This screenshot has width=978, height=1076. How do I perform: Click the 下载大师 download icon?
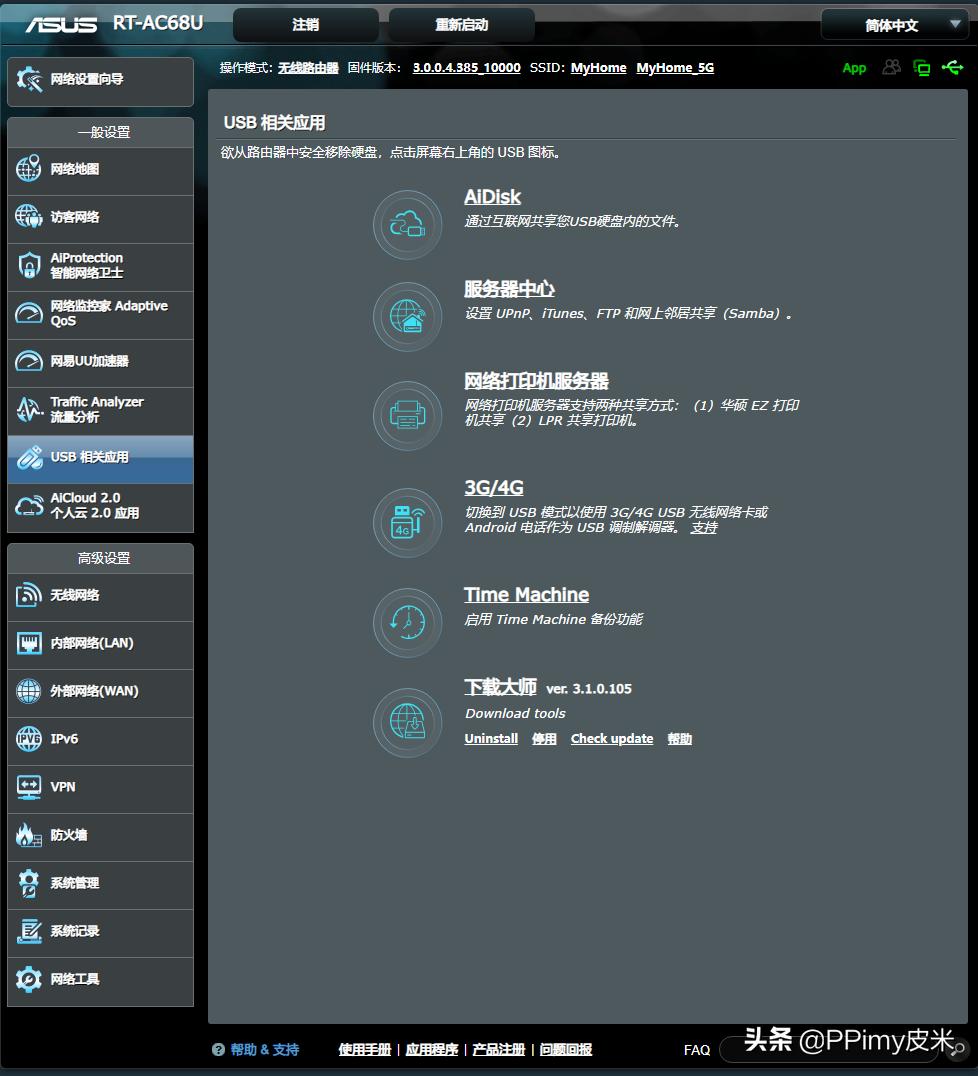407,722
